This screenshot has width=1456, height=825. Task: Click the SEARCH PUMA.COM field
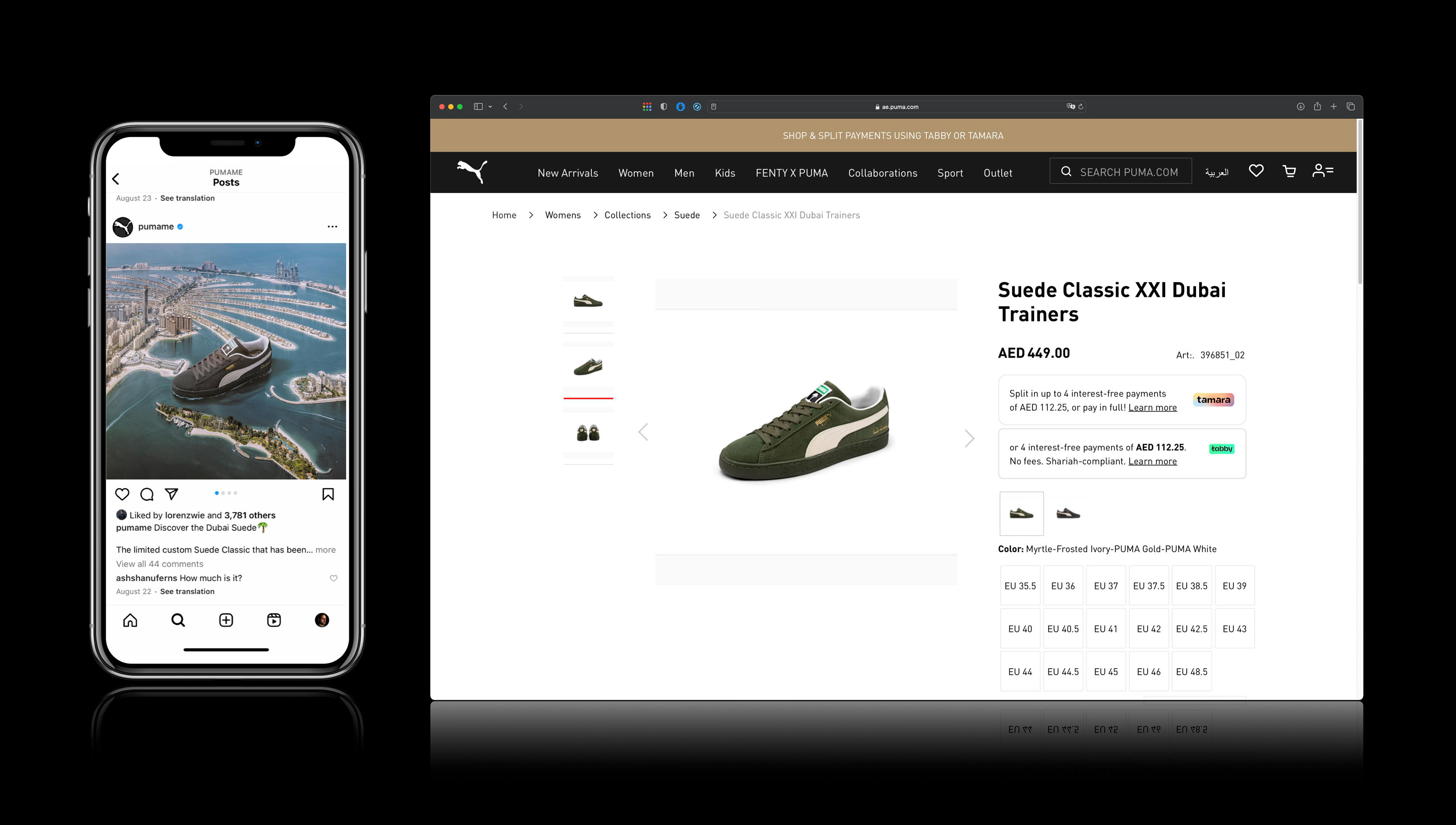tap(1121, 171)
